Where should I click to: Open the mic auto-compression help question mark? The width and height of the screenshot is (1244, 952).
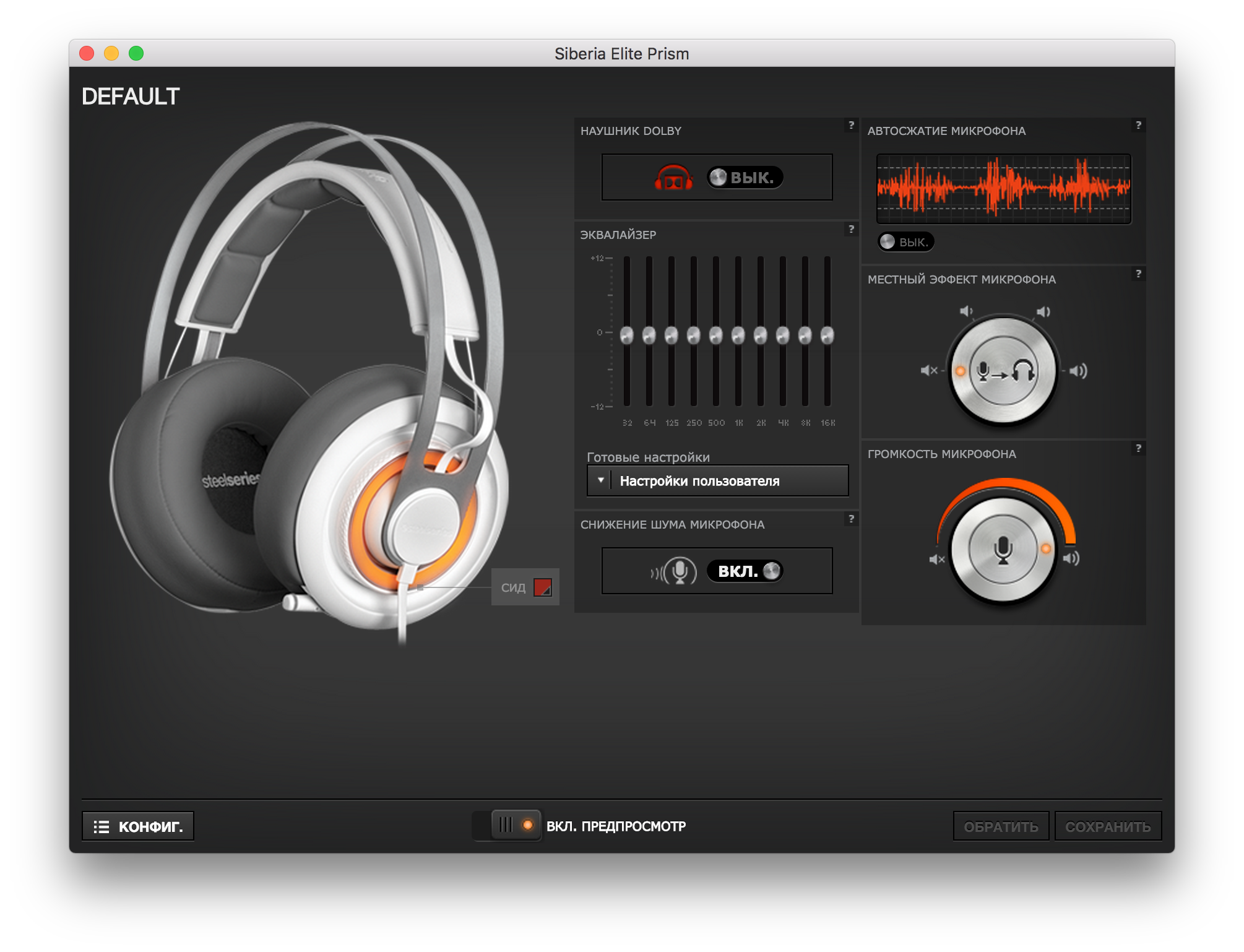tap(1138, 125)
